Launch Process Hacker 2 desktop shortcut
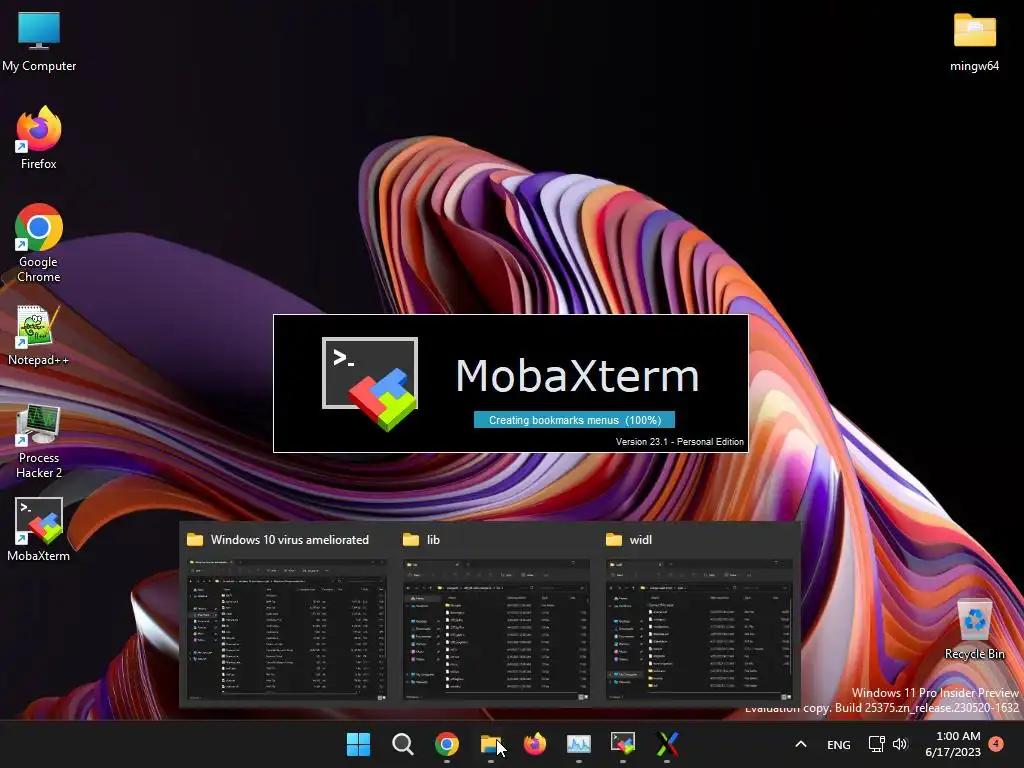The image size is (1024, 768). tap(39, 441)
